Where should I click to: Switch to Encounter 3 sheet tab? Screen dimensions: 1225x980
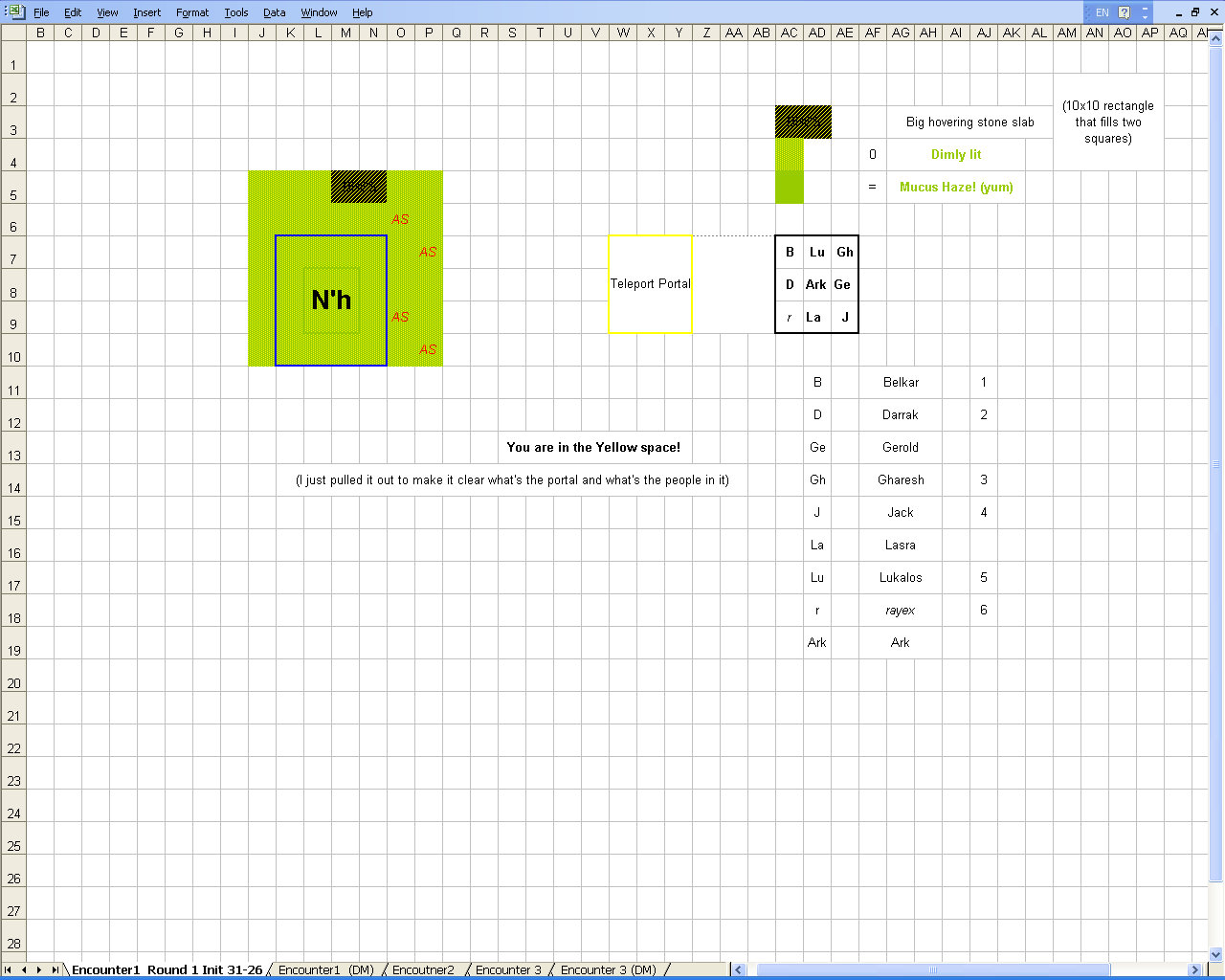508,969
